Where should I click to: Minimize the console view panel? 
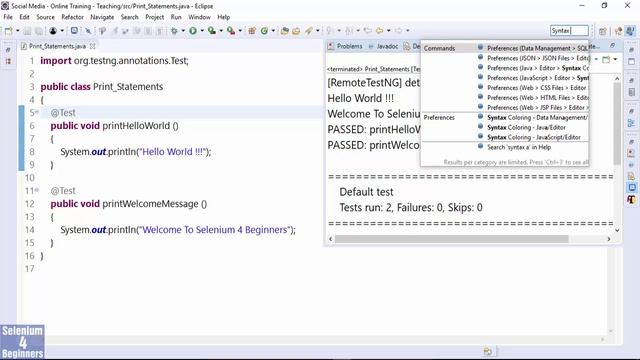[613, 46]
